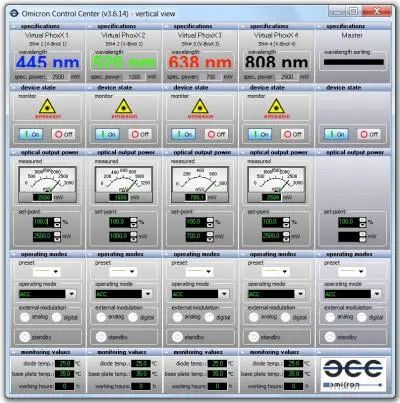Click the 808 nm emission warning icon
Image resolution: width=400 pixels, height=403 pixels.
[x=276, y=106]
